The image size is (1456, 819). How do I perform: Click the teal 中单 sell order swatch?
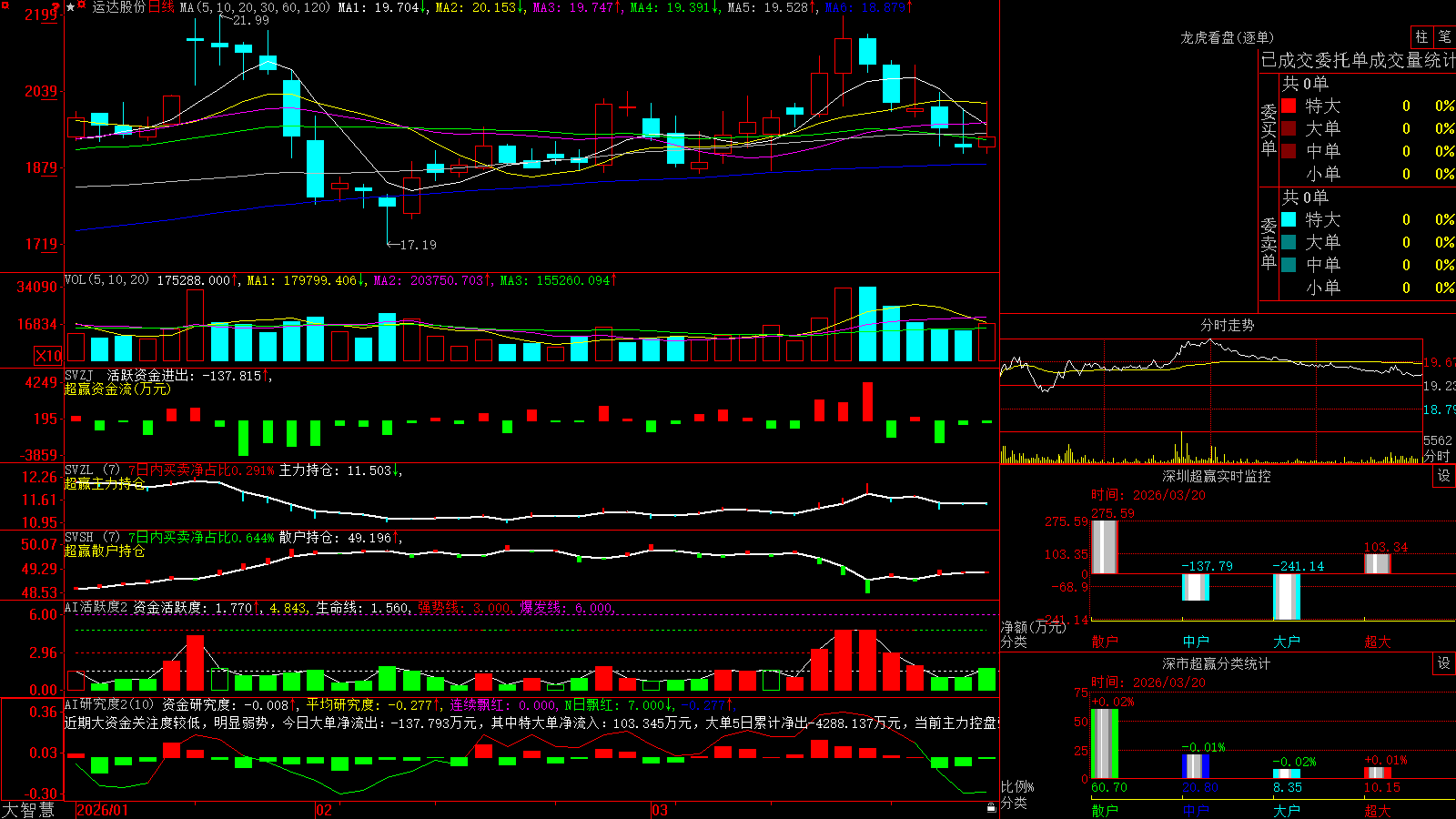1289,265
